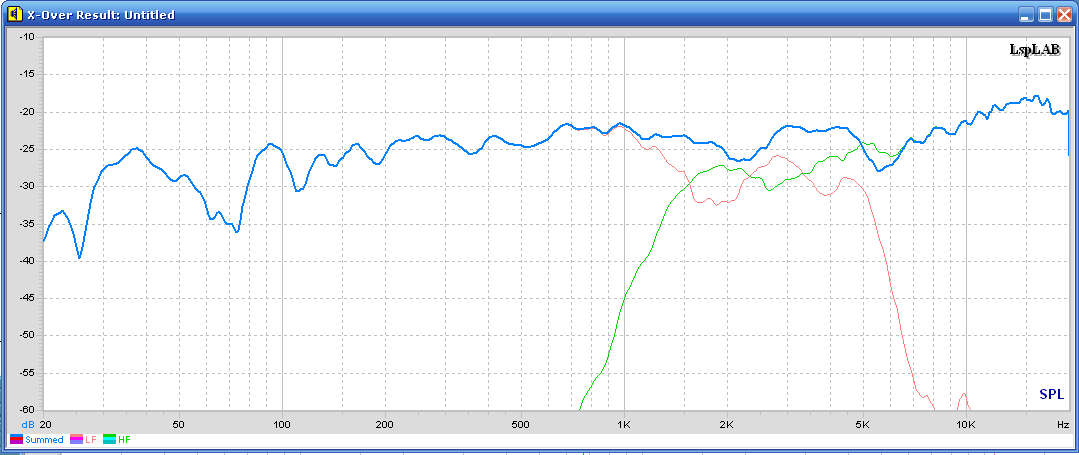Click the SPL label in the graph
Image resolution: width=1079 pixels, height=455 pixels.
pos(1050,394)
